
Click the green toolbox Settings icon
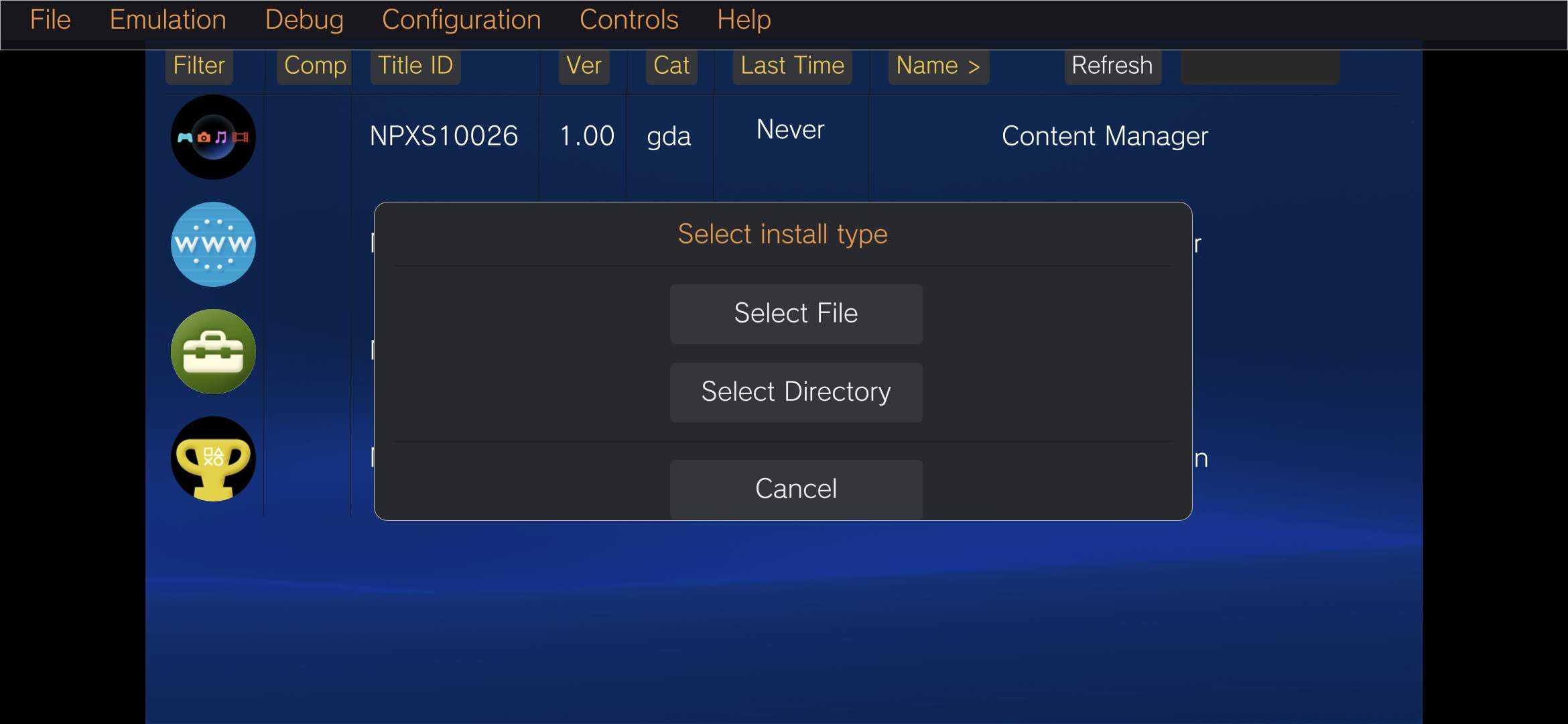click(213, 351)
